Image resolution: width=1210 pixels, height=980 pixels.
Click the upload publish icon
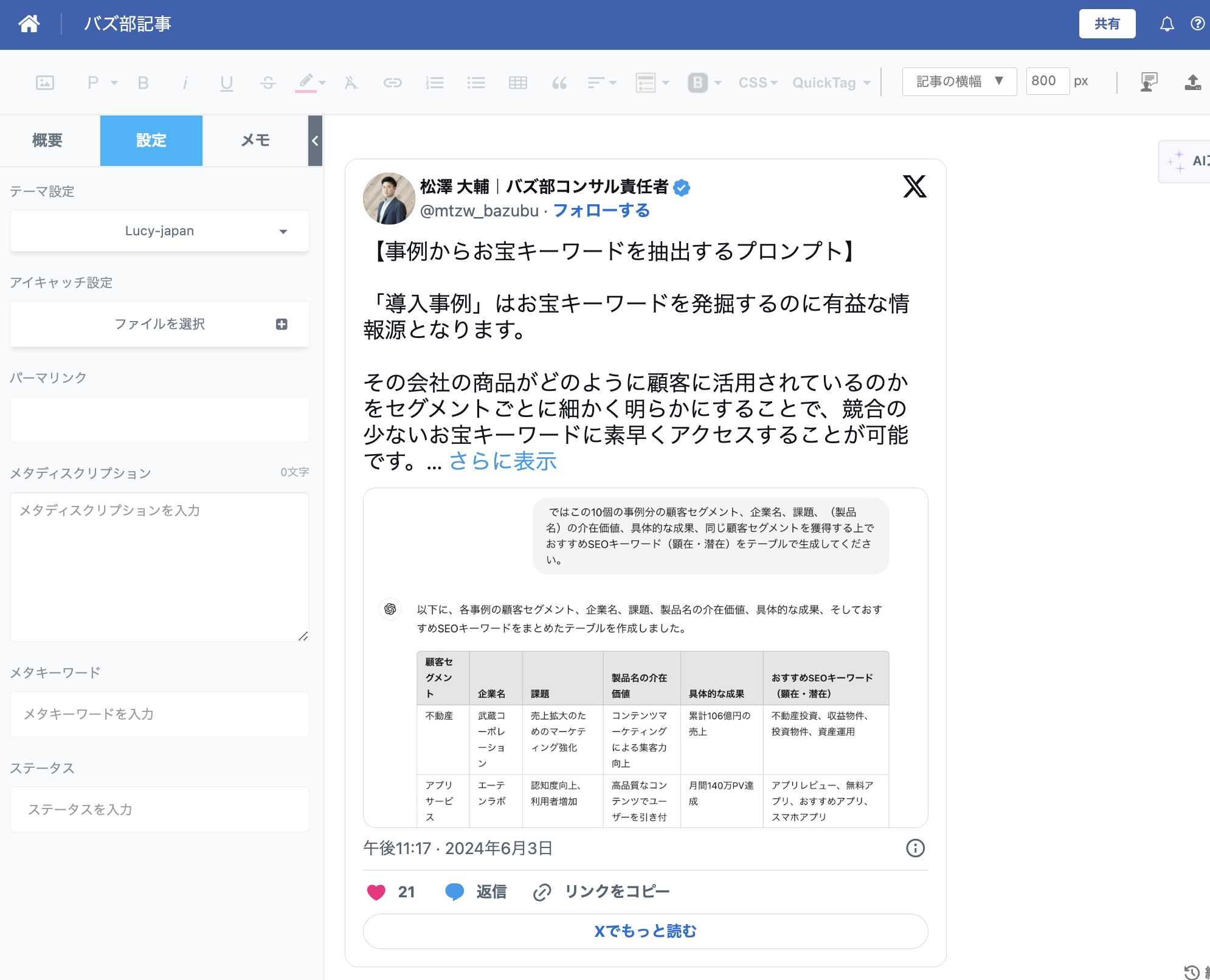click(1192, 82)
